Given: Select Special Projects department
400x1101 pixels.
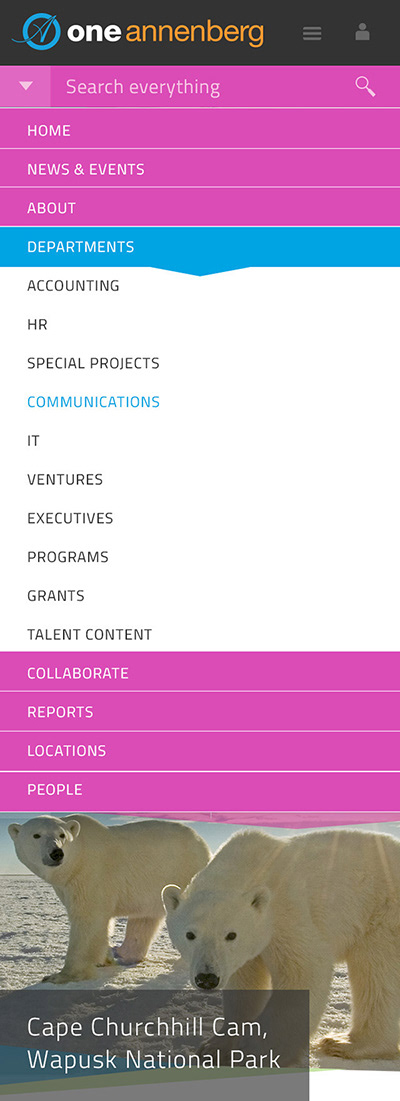Looking at the screenshot, I should coord(93,363).
